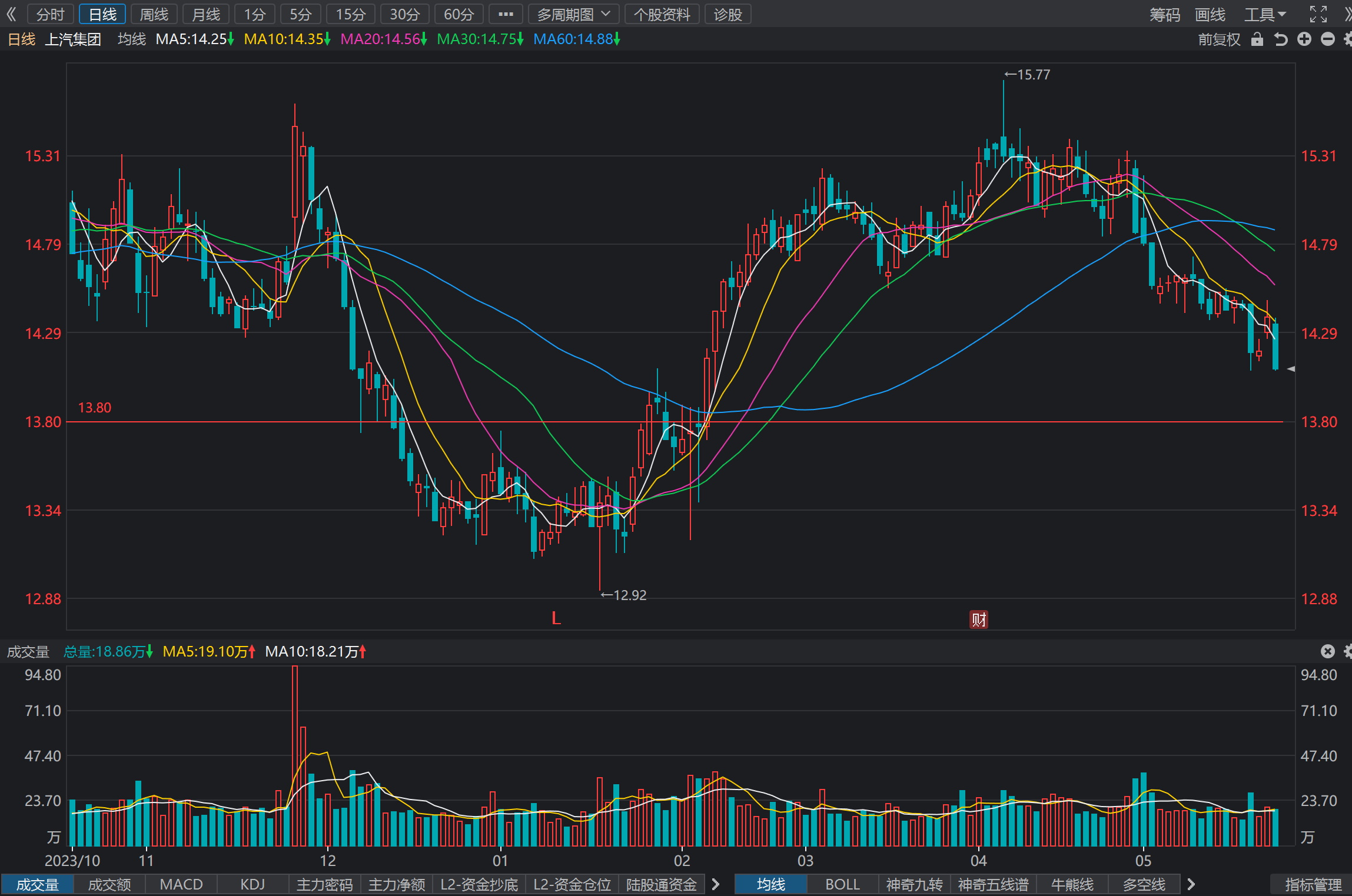Click the 12.92 low price marker
Viewport: 1352px width, 896px height.
624,595
